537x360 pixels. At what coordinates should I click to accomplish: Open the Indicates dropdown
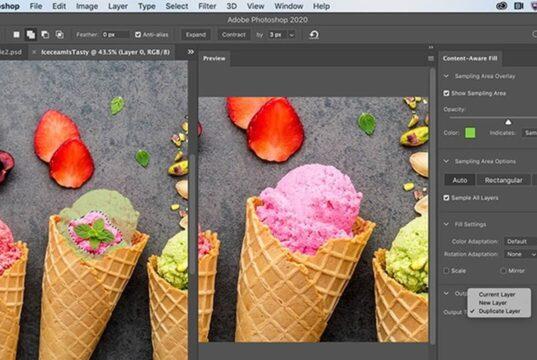pos(529,133)
